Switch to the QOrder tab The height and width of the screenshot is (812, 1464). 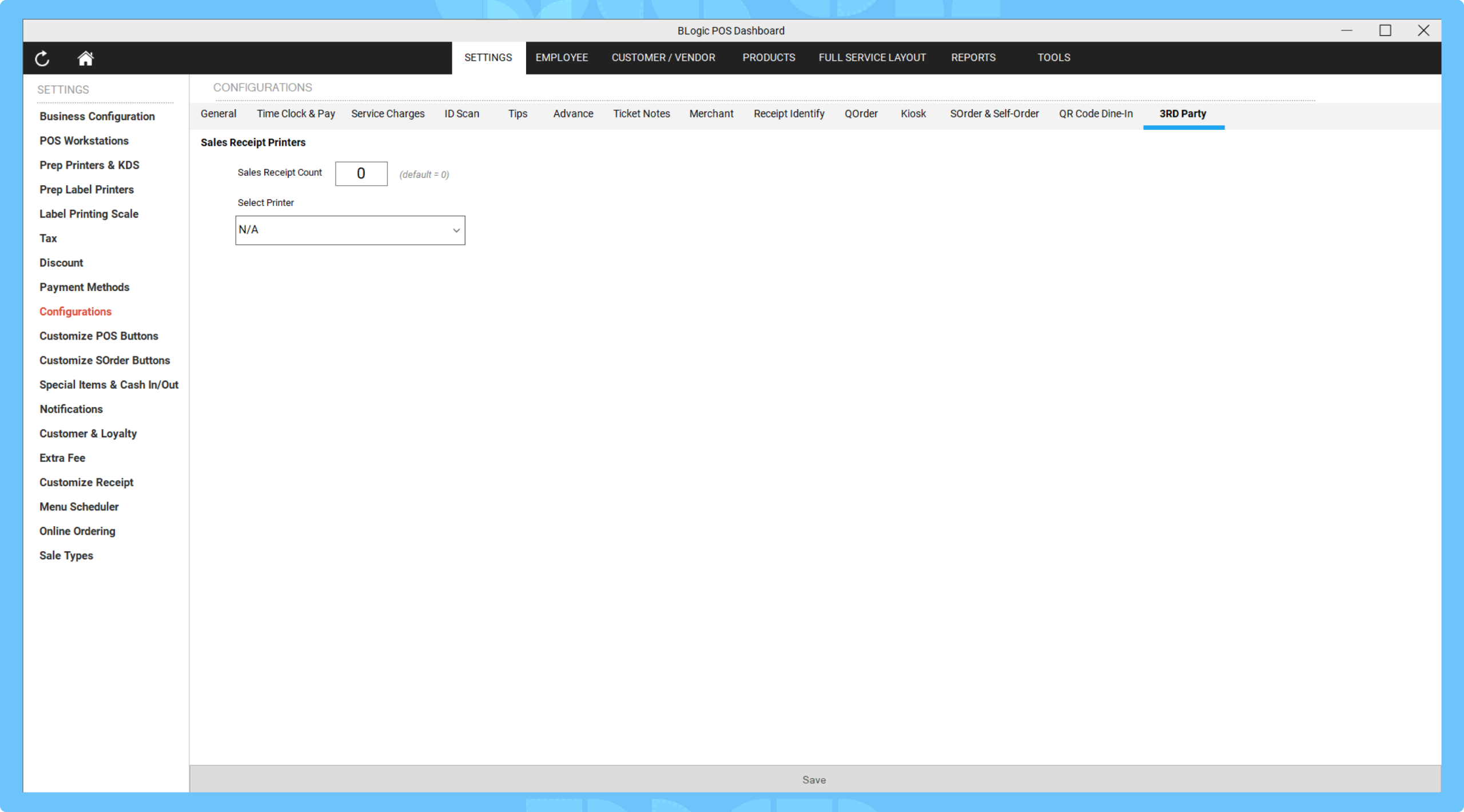861,114
